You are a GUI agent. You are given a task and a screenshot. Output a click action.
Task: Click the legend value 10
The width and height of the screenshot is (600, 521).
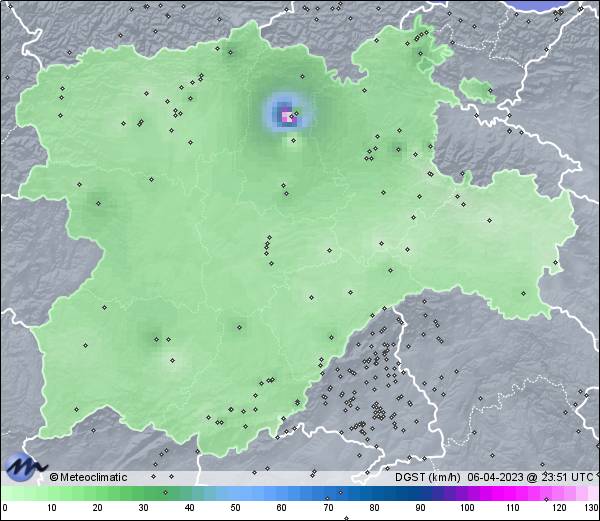[x=52, y=508]
